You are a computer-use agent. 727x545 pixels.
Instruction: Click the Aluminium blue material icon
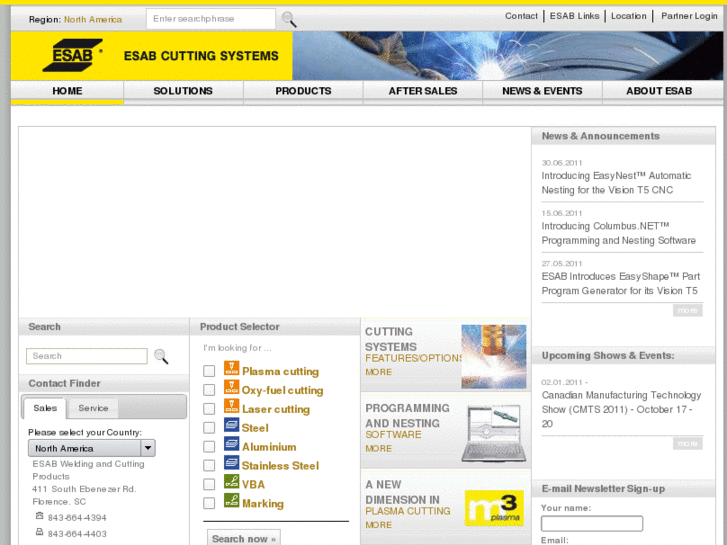231,444
